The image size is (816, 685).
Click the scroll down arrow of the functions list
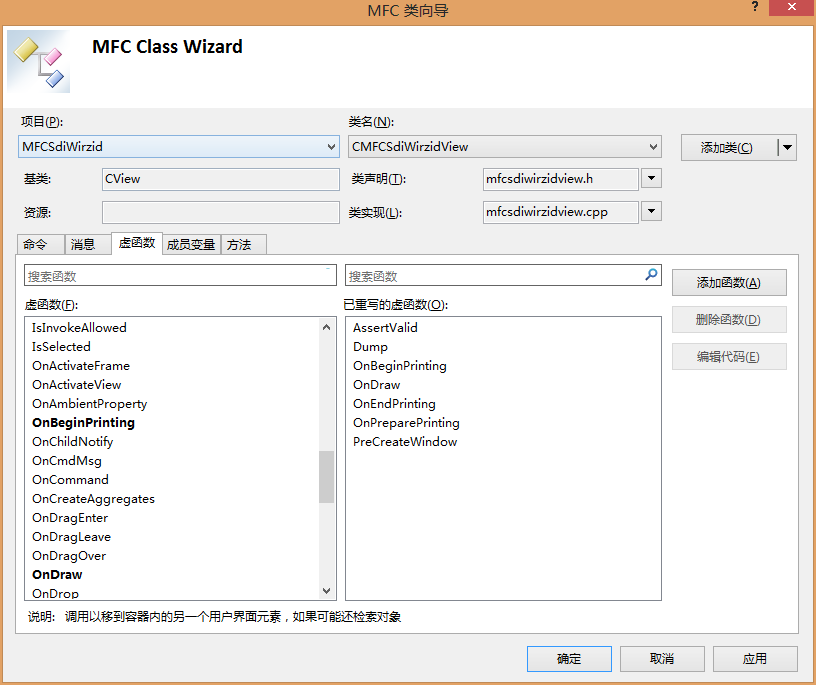pos(326,591)
